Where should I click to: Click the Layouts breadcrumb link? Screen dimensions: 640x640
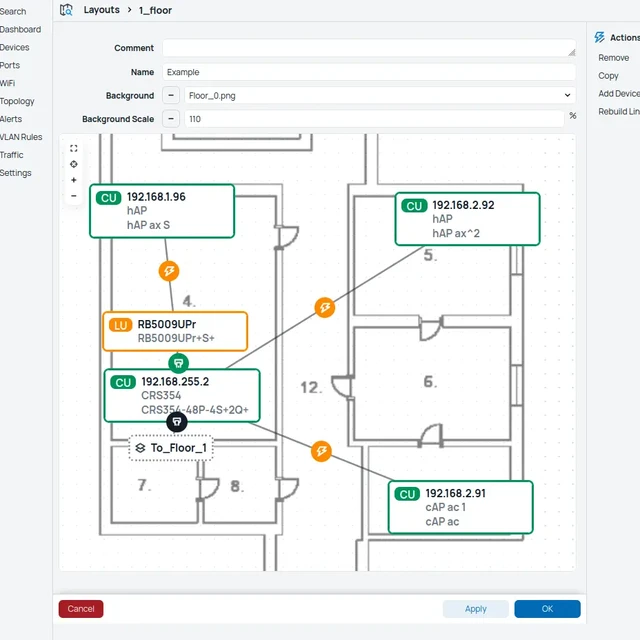[102, 10]
